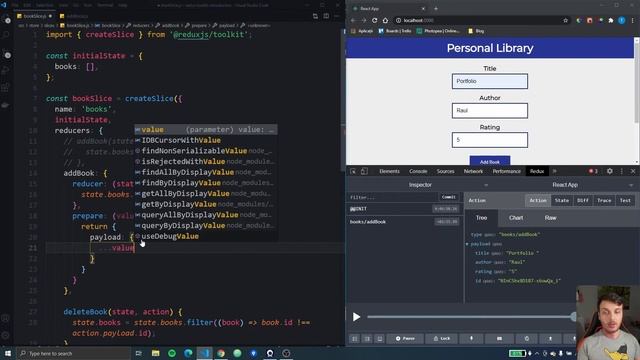Select the Diff inspector tab
The image size is (640, 360).
(582, 200)
